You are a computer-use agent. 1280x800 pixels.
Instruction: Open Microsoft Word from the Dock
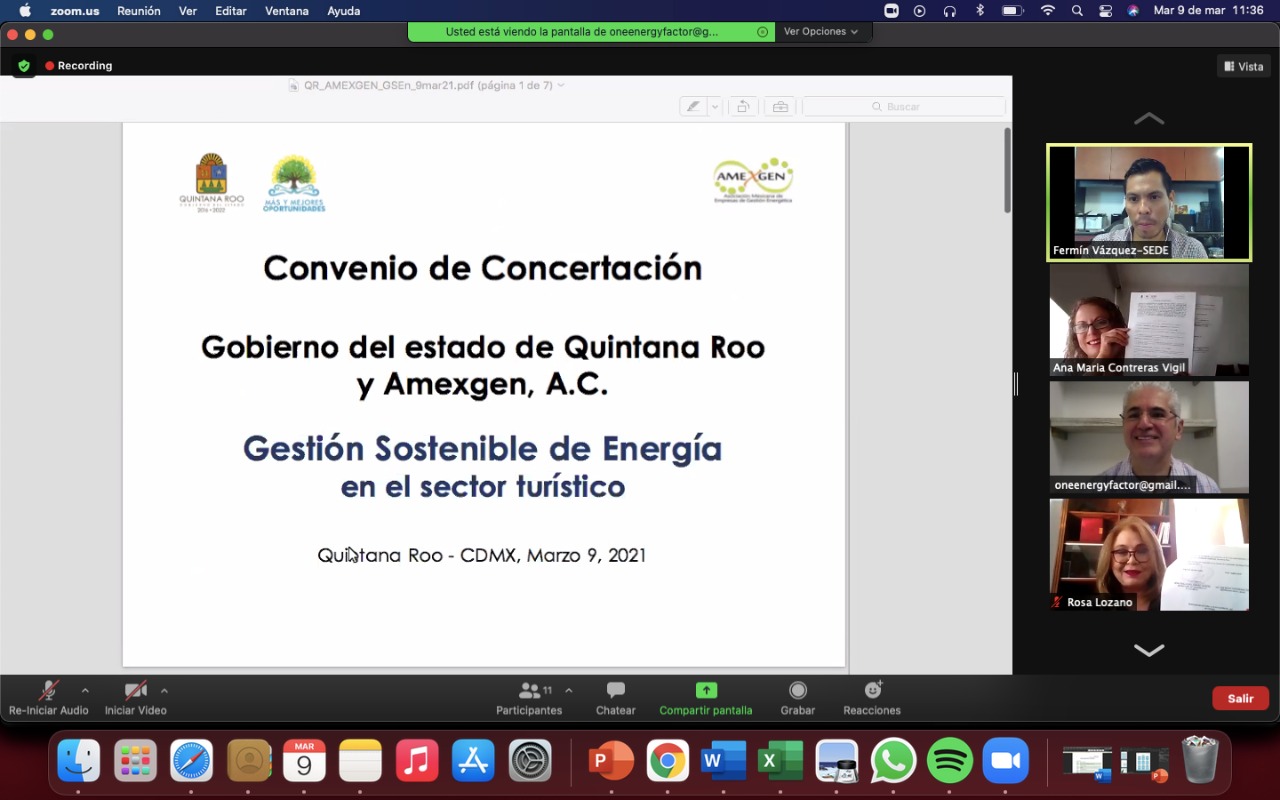724,761
